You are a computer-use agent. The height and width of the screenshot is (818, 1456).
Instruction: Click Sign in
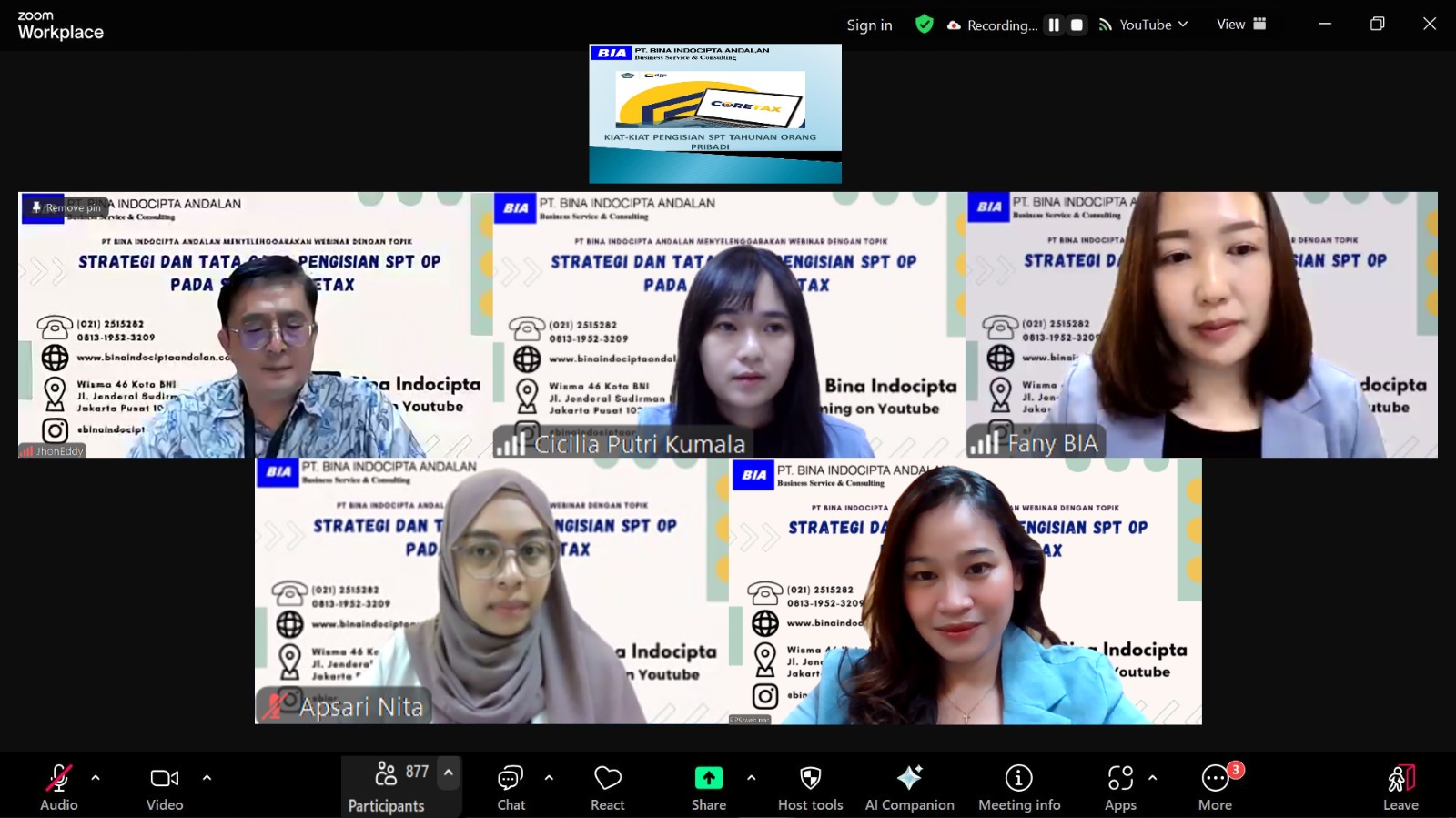tap(869, 25)
